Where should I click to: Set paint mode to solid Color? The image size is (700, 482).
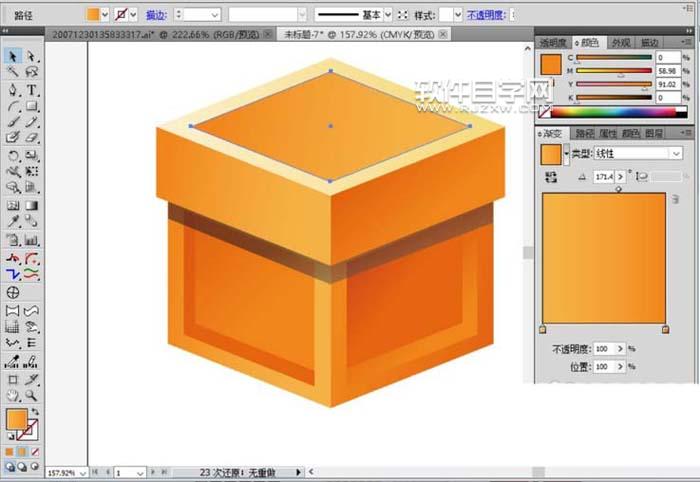point(9,452)
